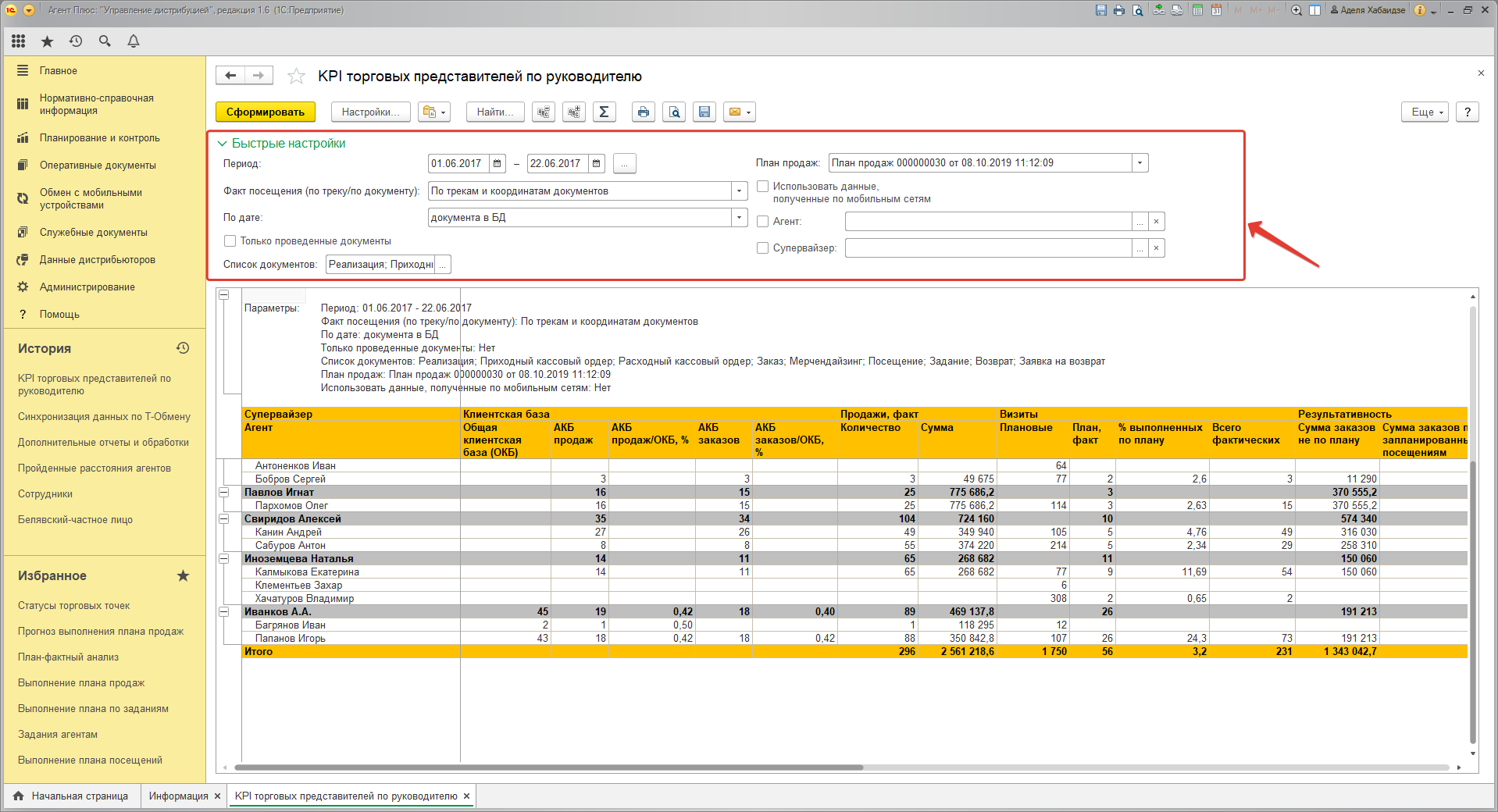Screen dimensions: 1498x812
Task: Click the star icon beside Избранное
Action: tap(183, 575)
